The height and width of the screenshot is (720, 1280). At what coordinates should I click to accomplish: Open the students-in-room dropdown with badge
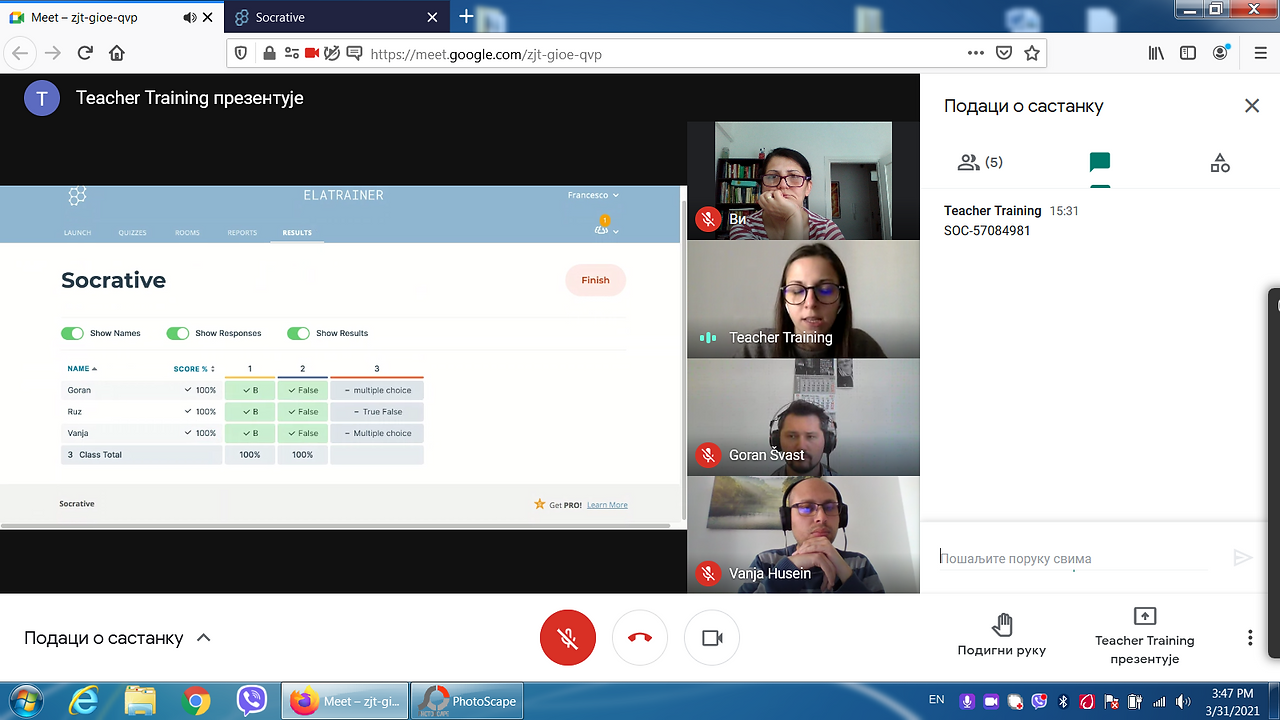click(x=605, y=227)
